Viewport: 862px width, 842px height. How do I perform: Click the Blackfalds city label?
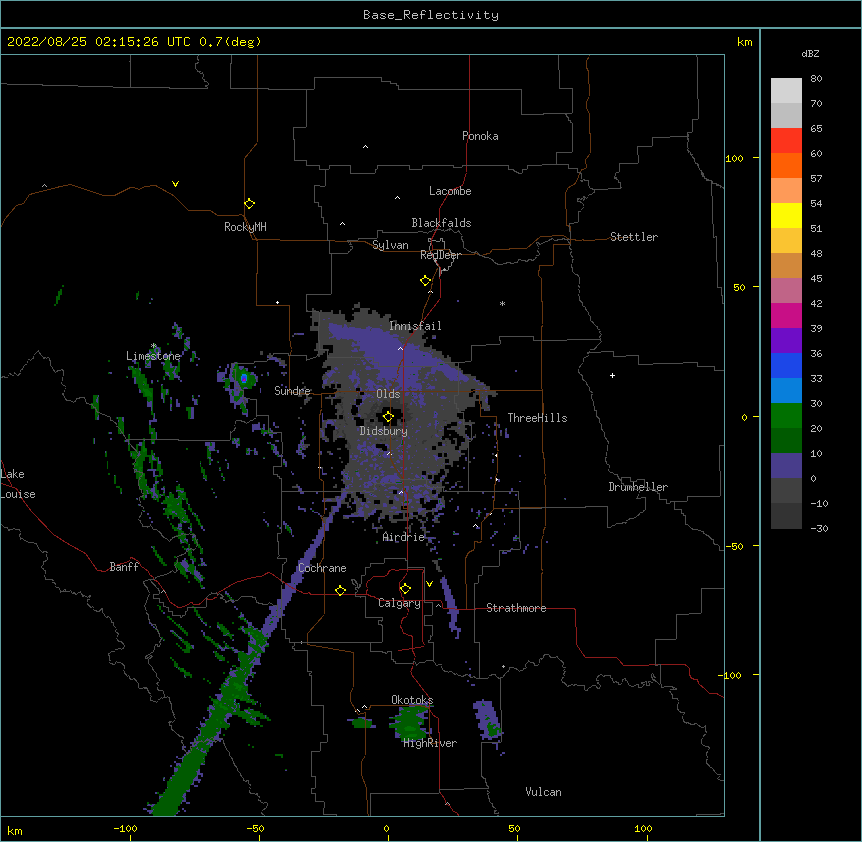441,223
